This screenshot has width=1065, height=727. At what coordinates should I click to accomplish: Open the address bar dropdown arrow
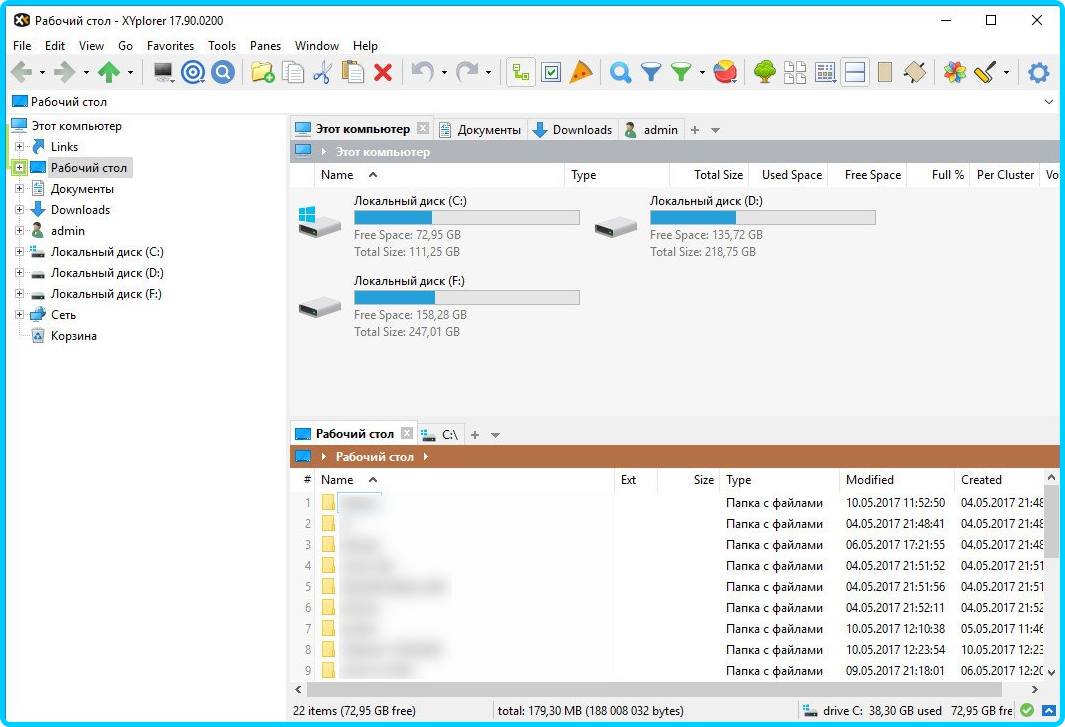1049,102
